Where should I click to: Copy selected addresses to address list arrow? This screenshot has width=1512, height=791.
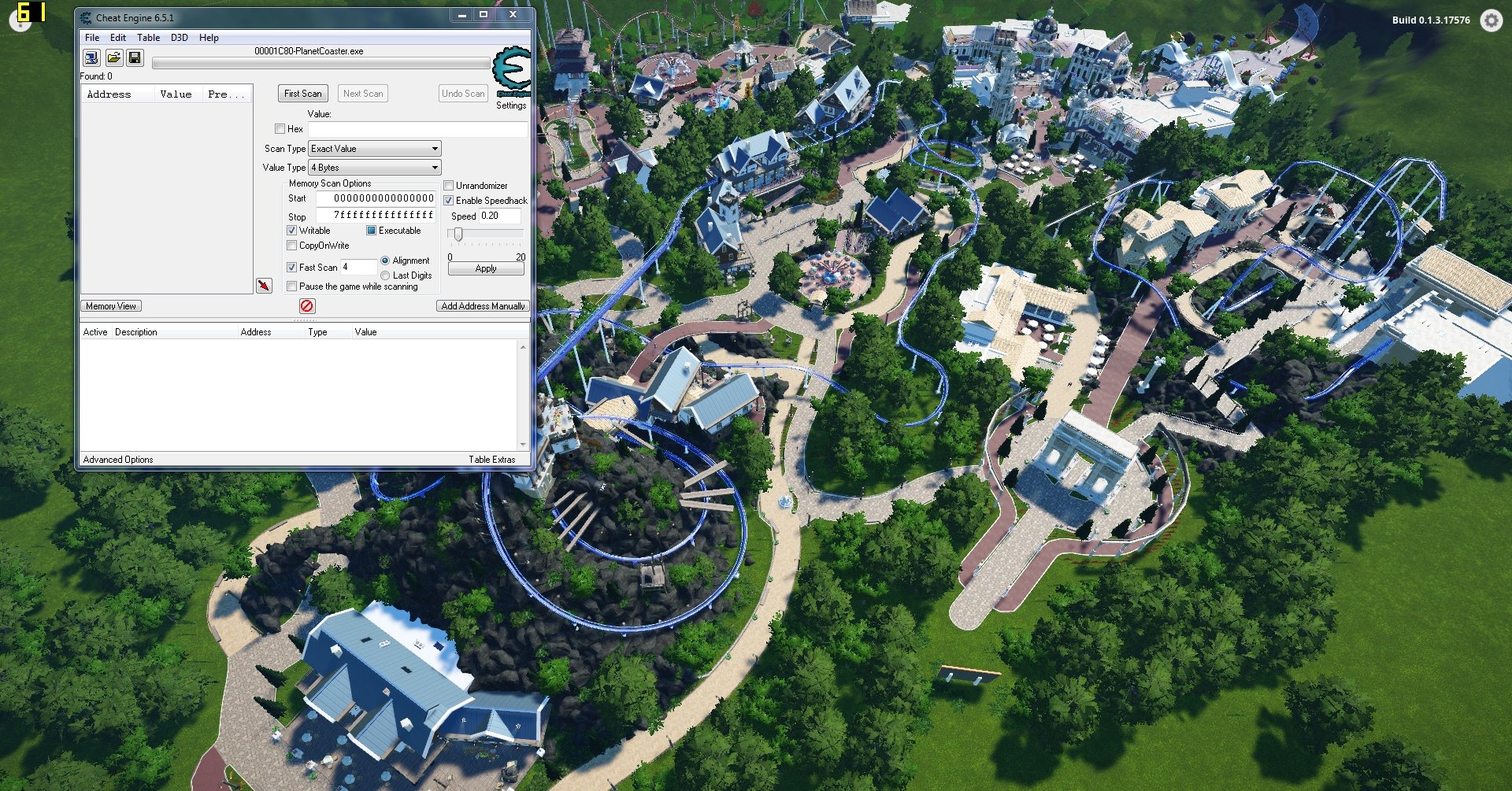click(264, 285)
